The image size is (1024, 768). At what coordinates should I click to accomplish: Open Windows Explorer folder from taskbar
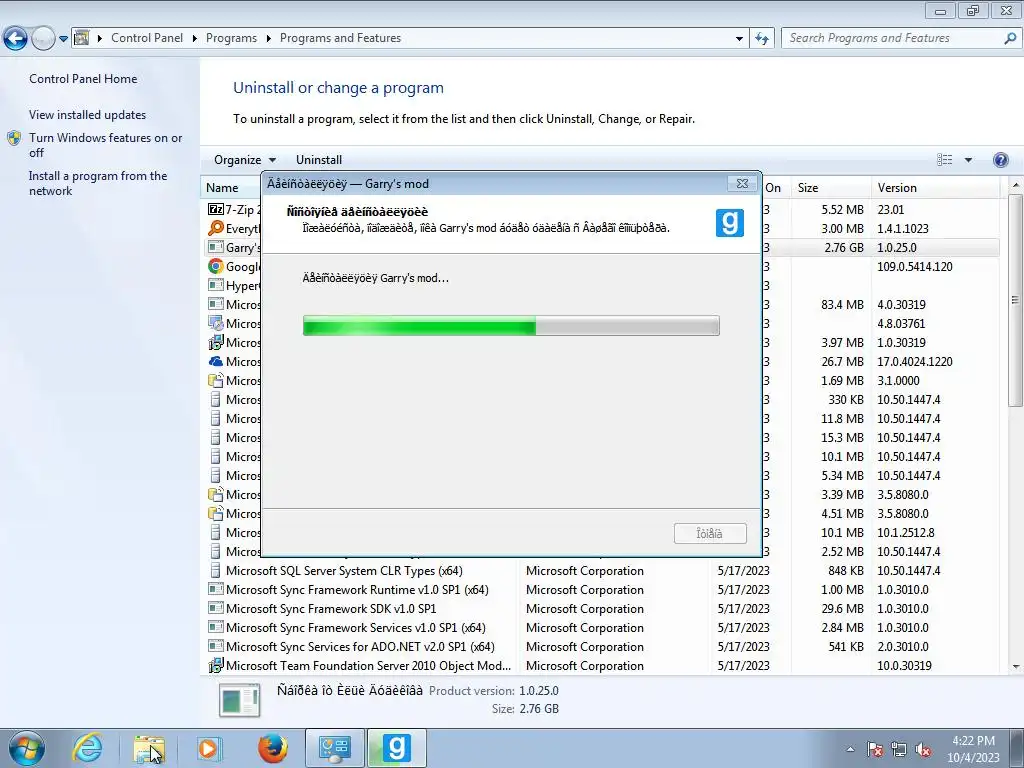coord(149,748)
